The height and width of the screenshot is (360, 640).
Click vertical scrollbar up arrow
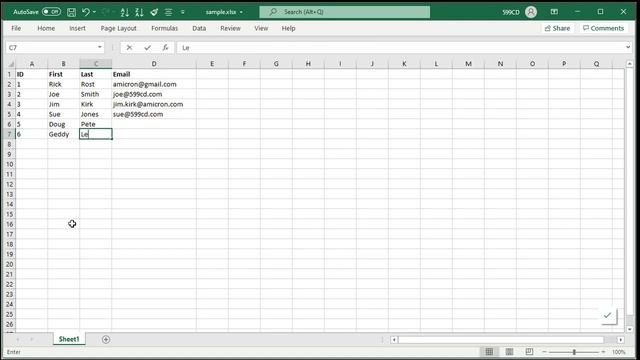click(x=629, y=64)
